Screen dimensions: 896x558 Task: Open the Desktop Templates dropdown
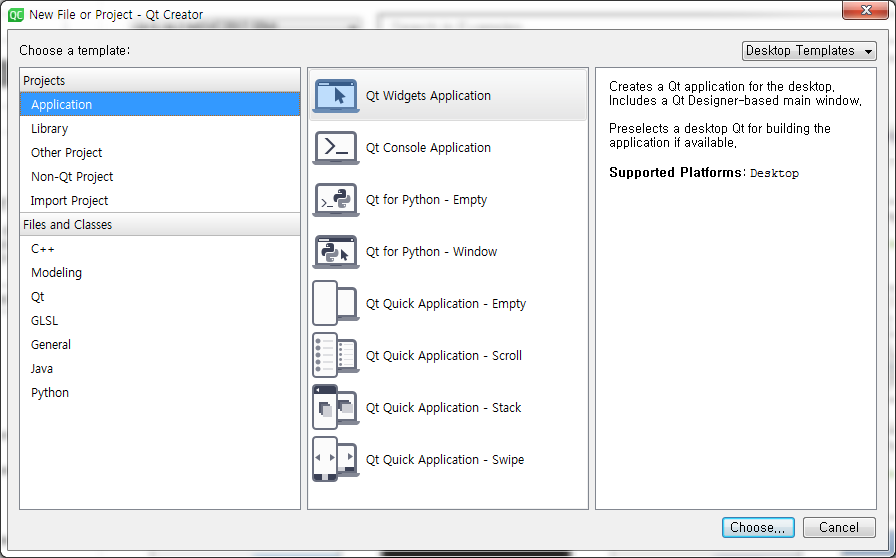[x=809, y=51]
